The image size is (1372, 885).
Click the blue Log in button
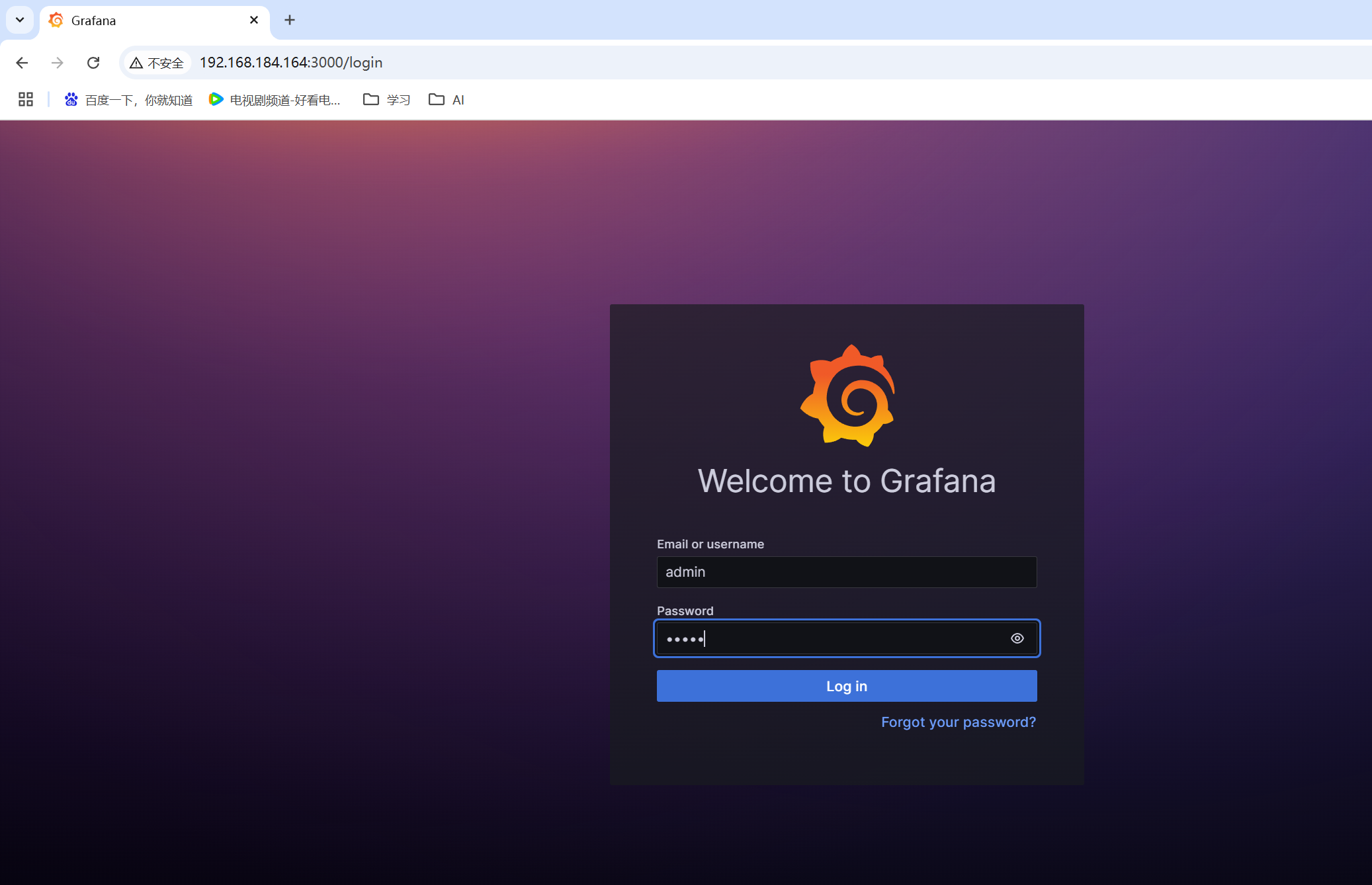point(847,686)
